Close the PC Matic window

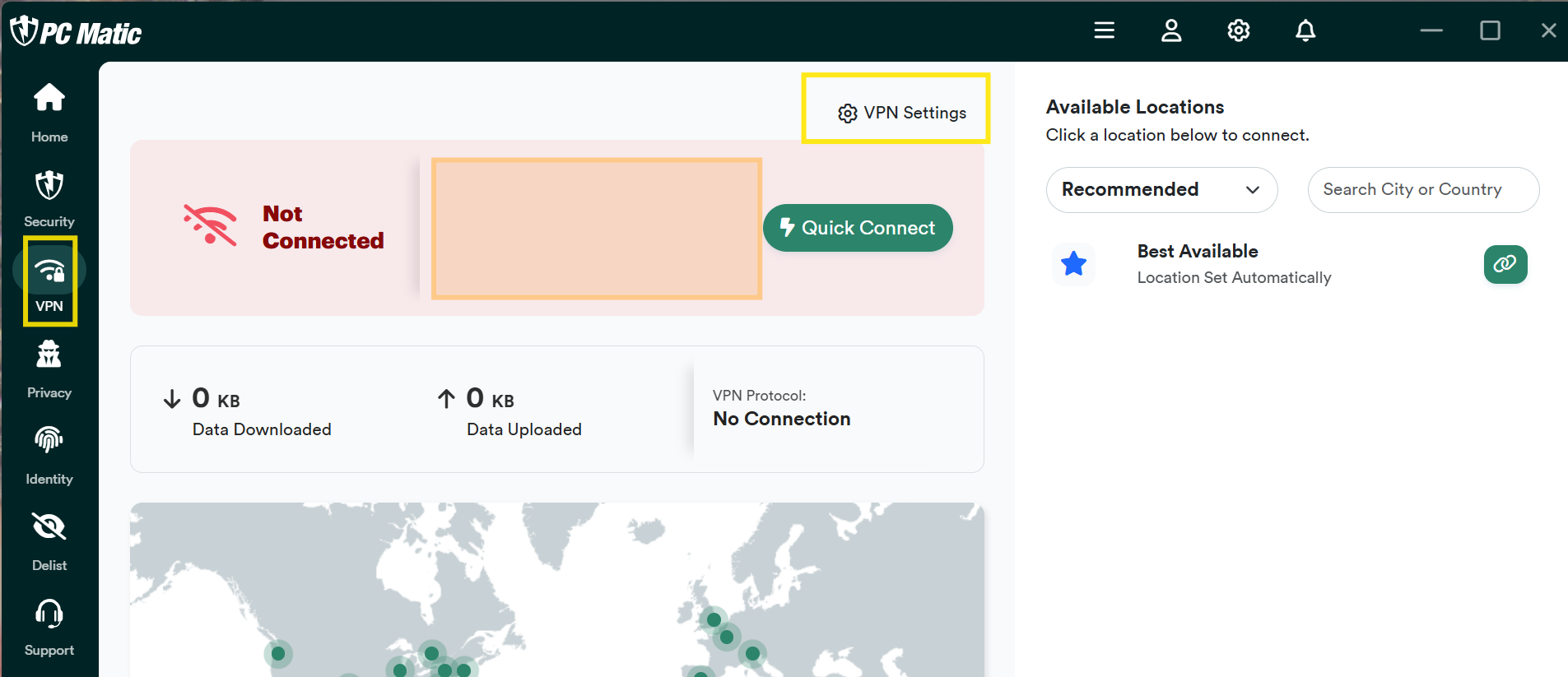pyautogui.click(x=1548, y=30)
